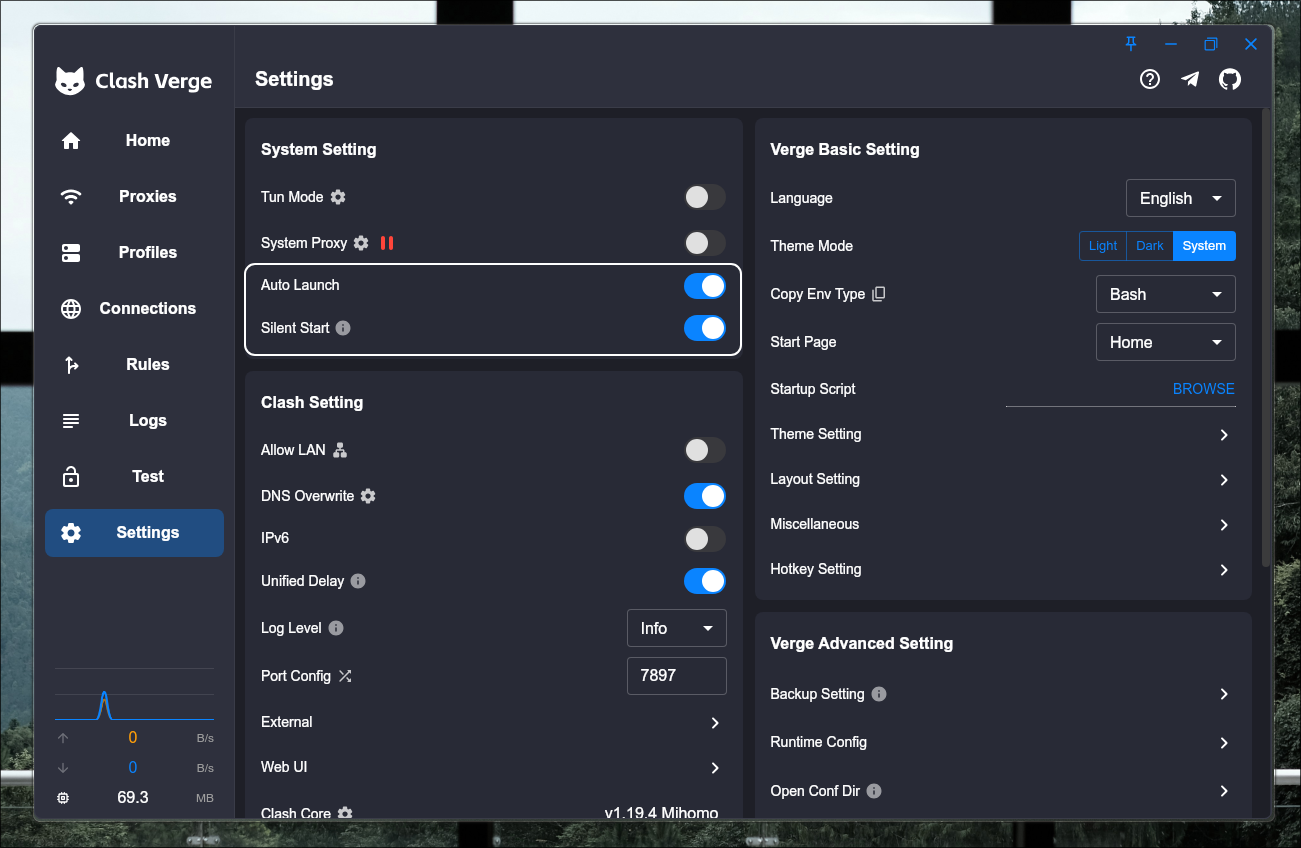Enable the Tun Mode switch
Viewport: 1301px width, 848px height.
(704, 197)
